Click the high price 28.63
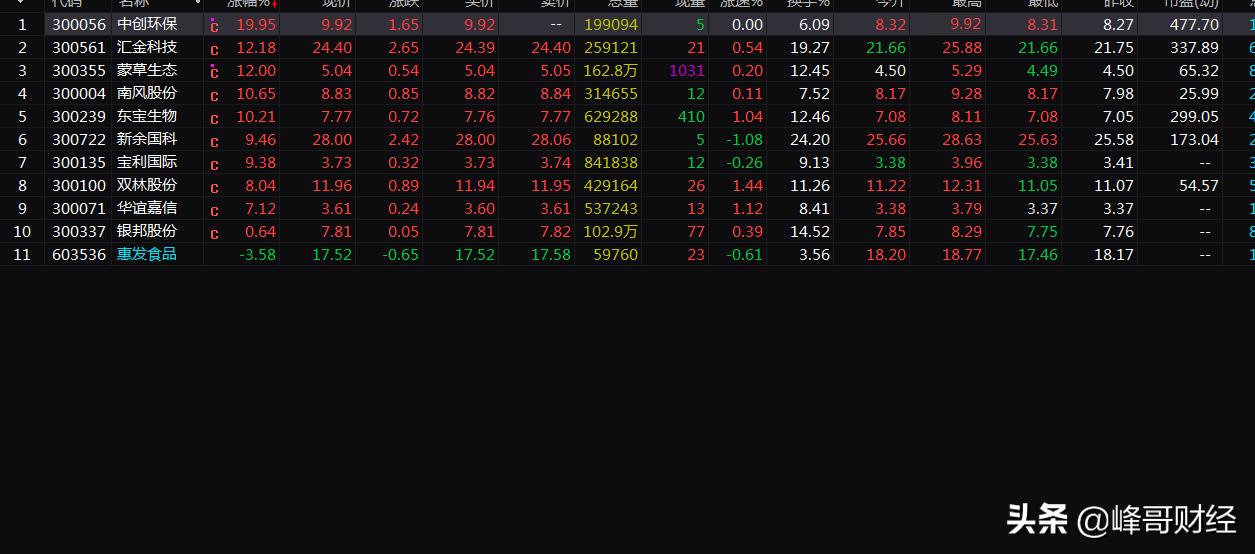Image resolution: width=1255 pixels, height=554 pixels. (962, 139)
